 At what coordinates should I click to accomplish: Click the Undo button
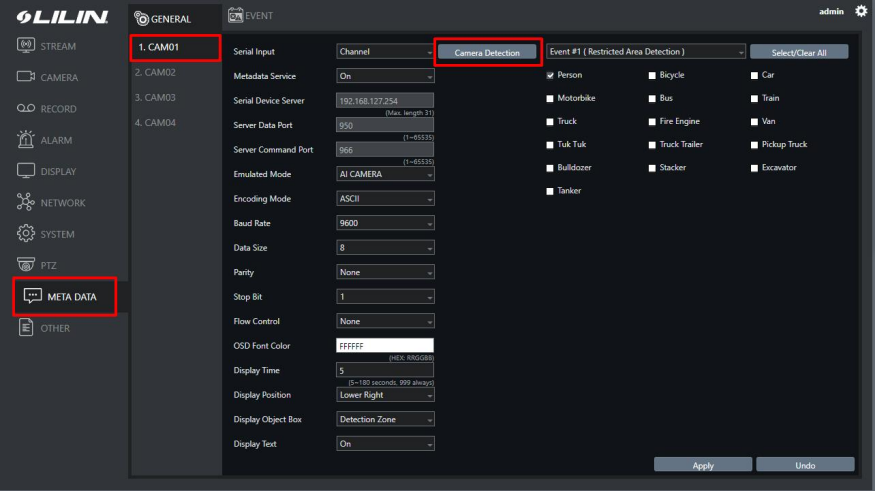point(805,465)
